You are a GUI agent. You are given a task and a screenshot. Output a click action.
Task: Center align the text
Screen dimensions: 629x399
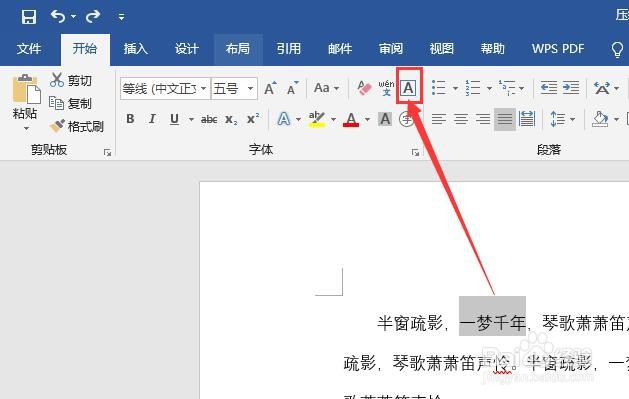pyautogui.click(x=461, y=119)
